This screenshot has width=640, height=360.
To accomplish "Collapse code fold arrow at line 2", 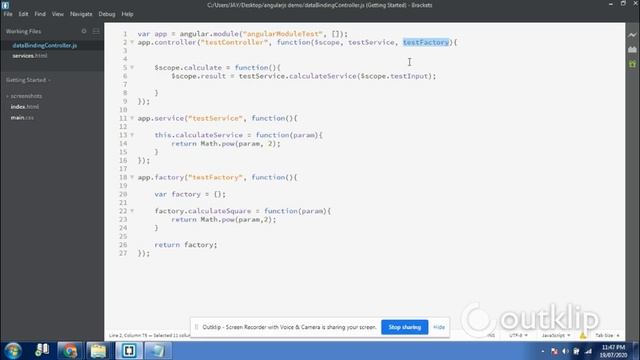I will [132, 42].
